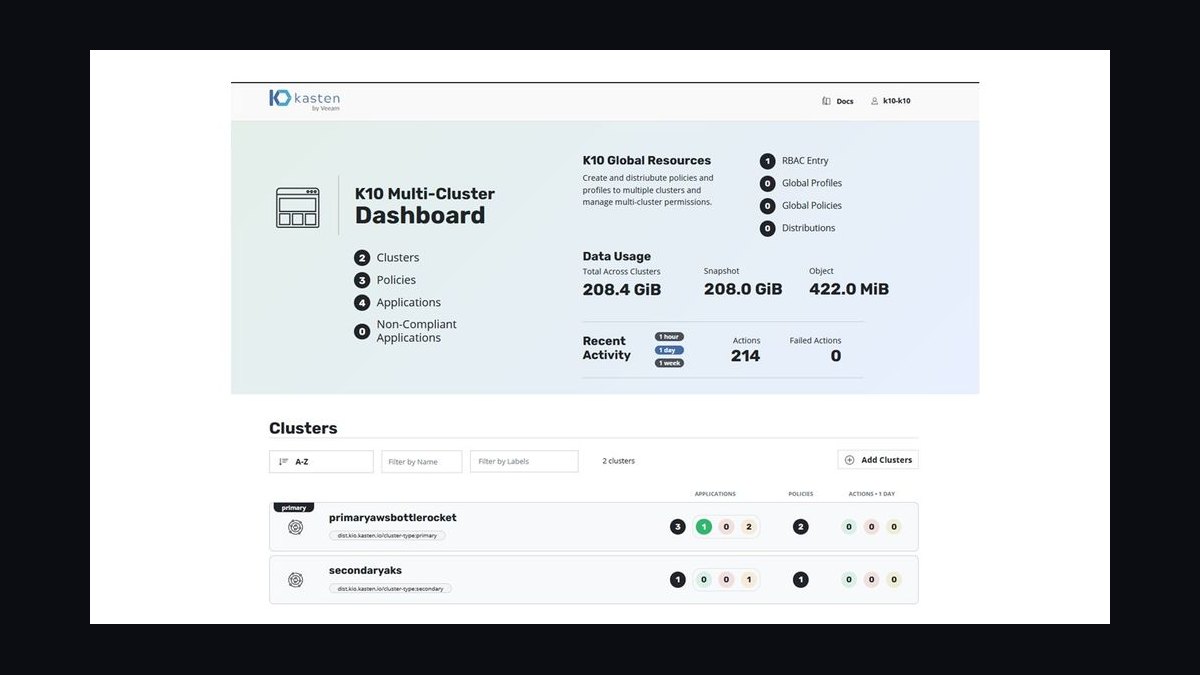Open RBAC Entry global resource

point(805,161)
